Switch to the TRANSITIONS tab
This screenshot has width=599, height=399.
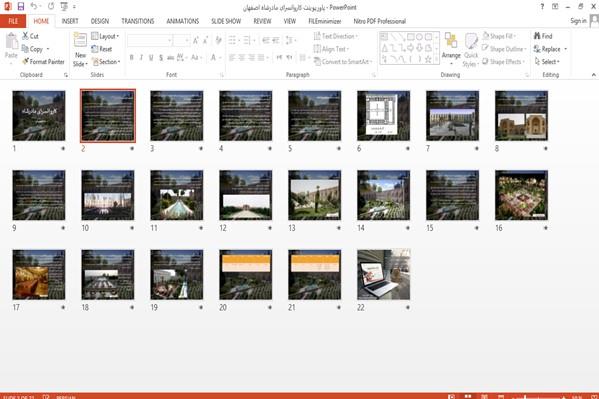(x=138, y=21)
